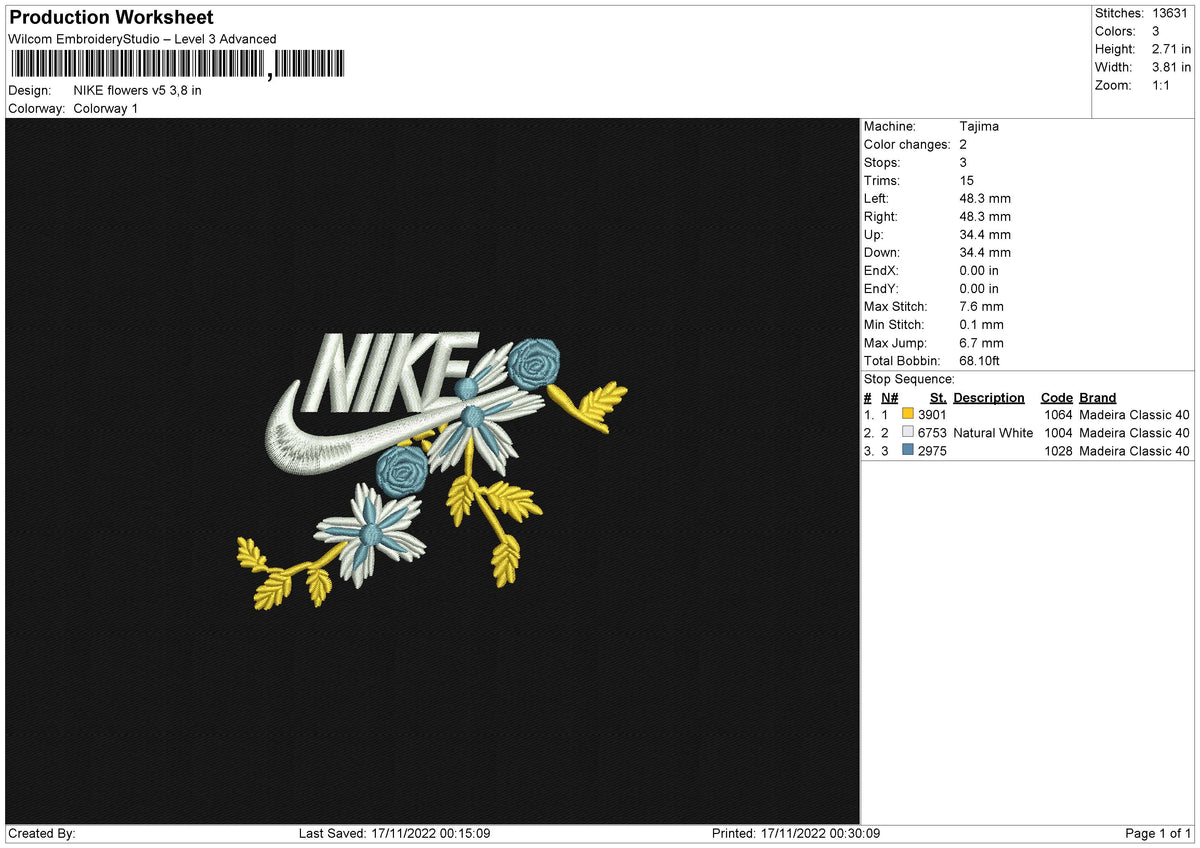
Task: Click 'Wilcom EmbroideryStudio – Level 3 Advanced' text
Action: coord(142,39)
